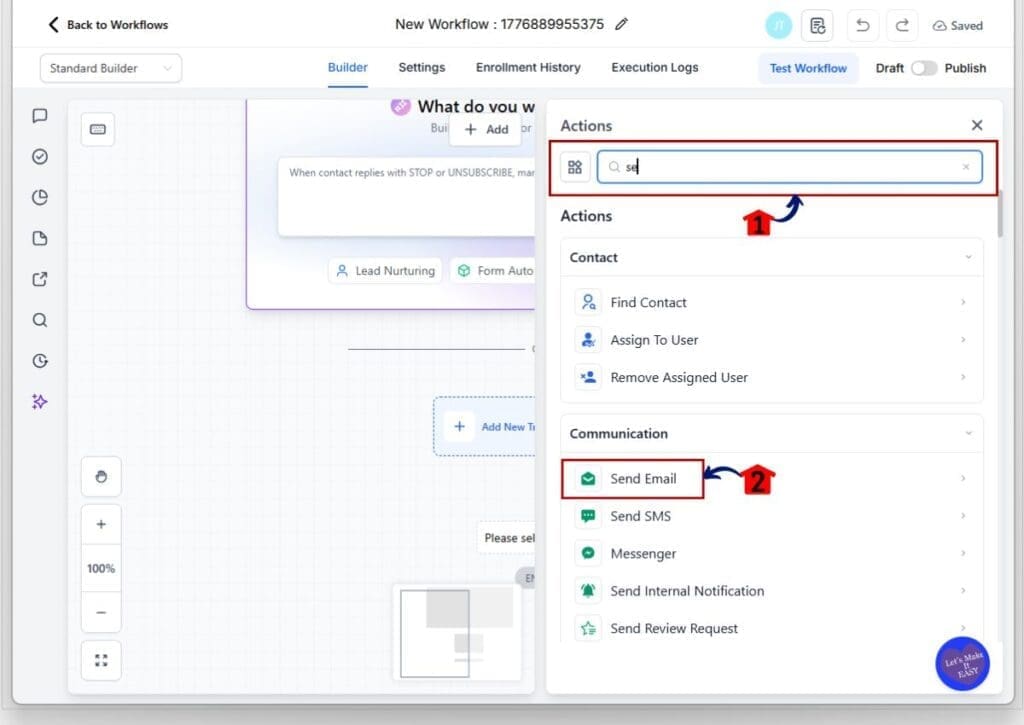Switch to the Settings tab
This screenshot has height=725, width=1024.
(421, 68)
